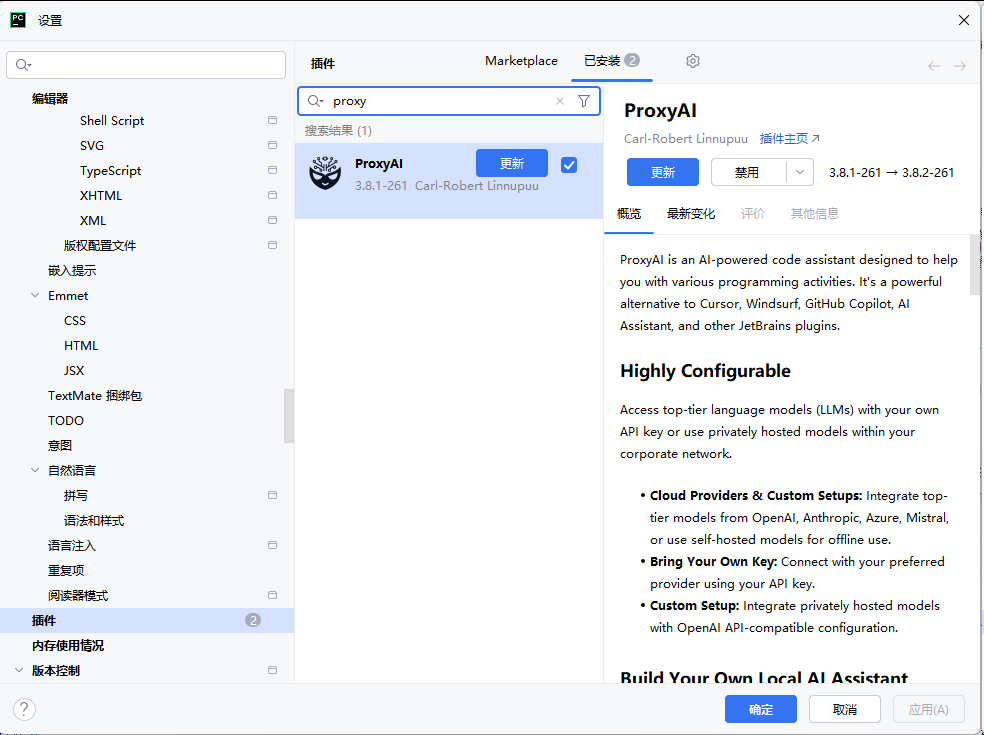The height and width of the screenshot is (735, 984).
Task: Select 编辑器 heading in settings tree
Action: click(x=50, y=99)
